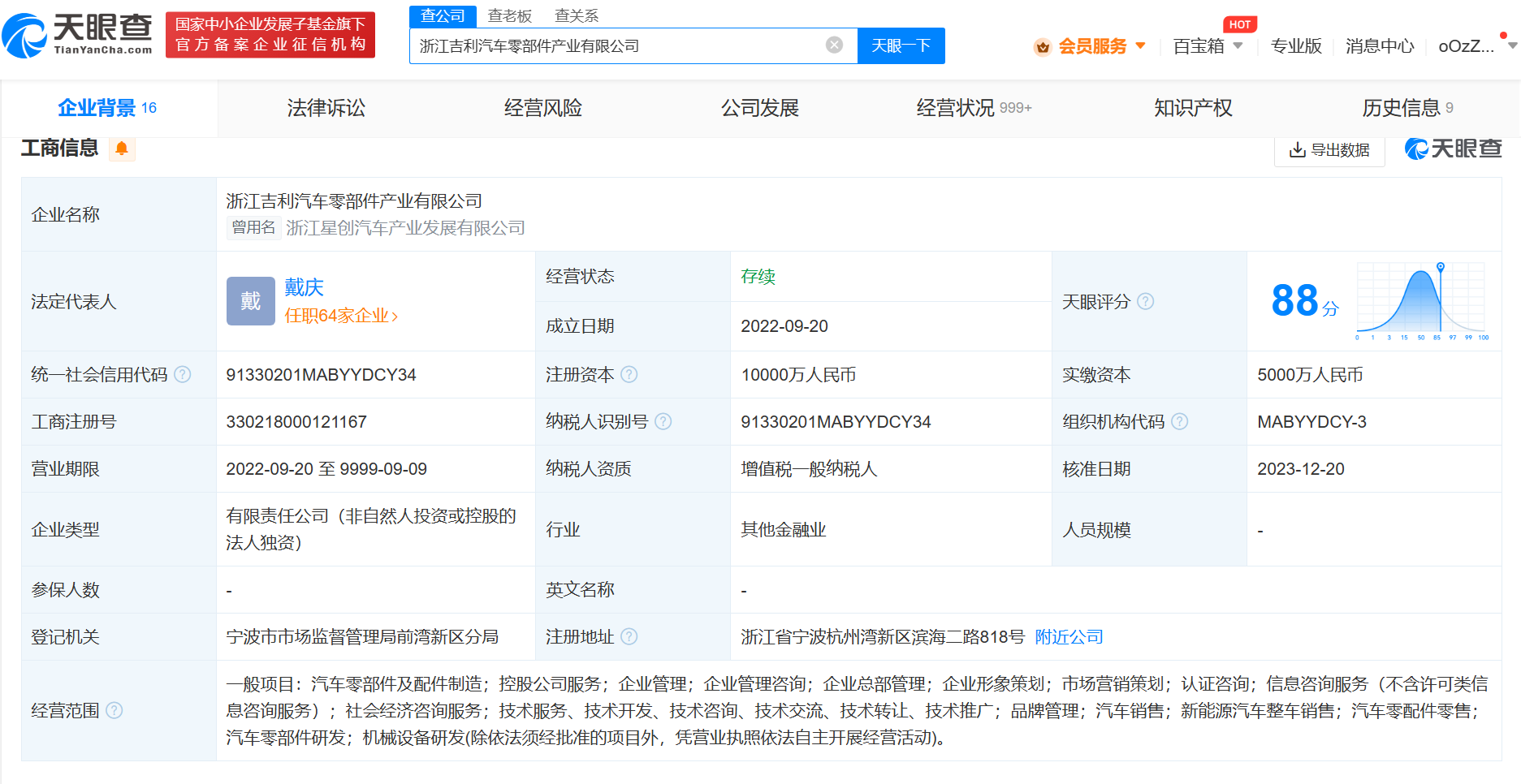Switch to the 法律诉讼 tab
The width and height of the screenshot is (1521, 784).
(326, 108)
